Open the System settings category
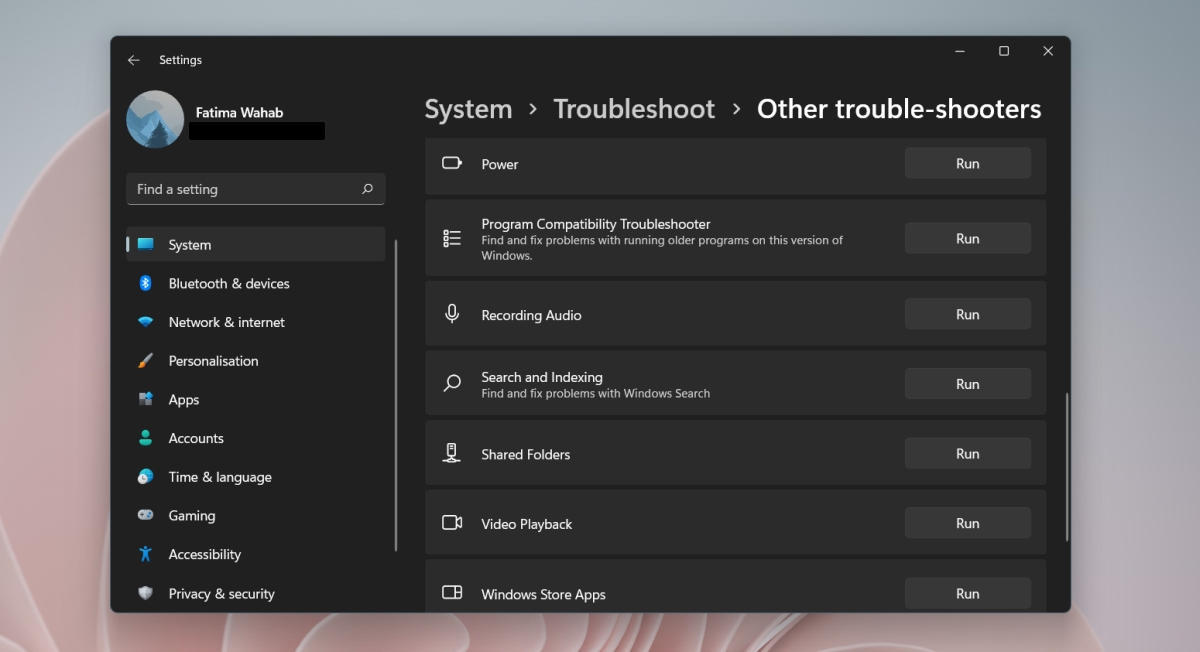This screenshot has width=1200, height=652. pyautogui.click(x=255, y=244)
